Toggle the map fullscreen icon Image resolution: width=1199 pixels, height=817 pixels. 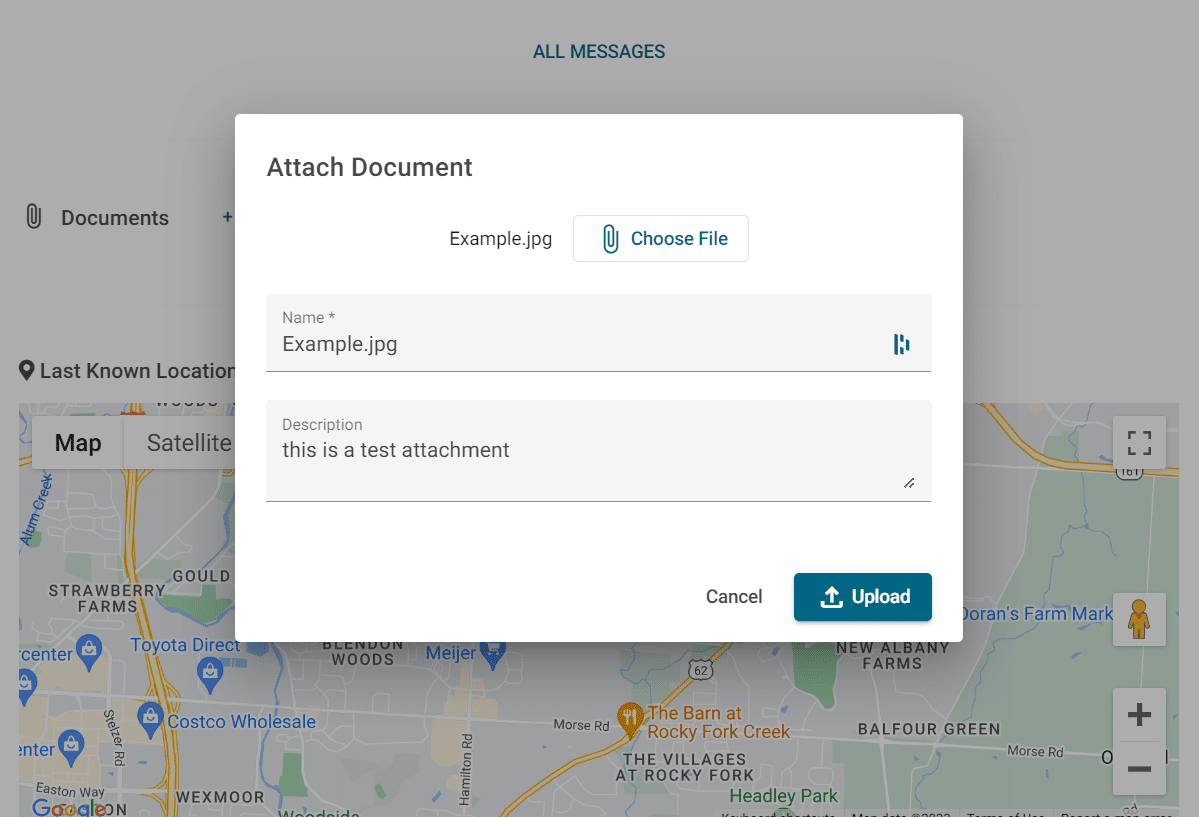pos(1139,443)
